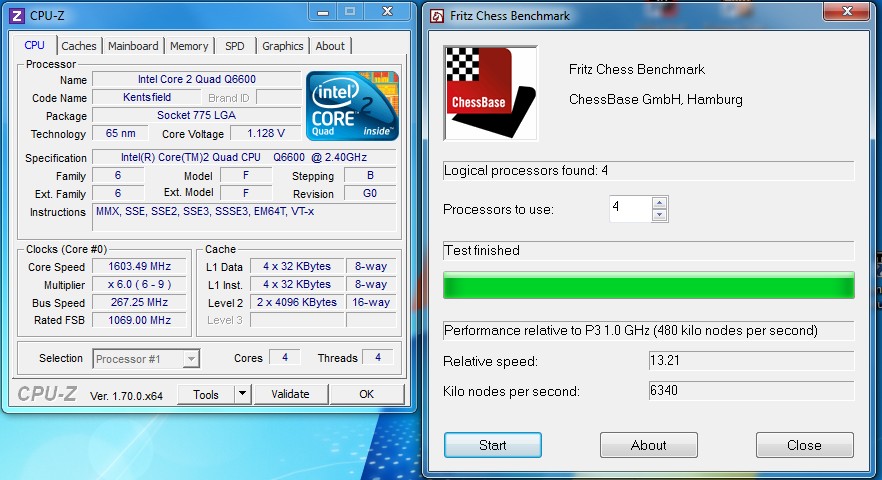Open the About tab in CPU-Z
Screen dimensions: 882x480
point(330,46)
